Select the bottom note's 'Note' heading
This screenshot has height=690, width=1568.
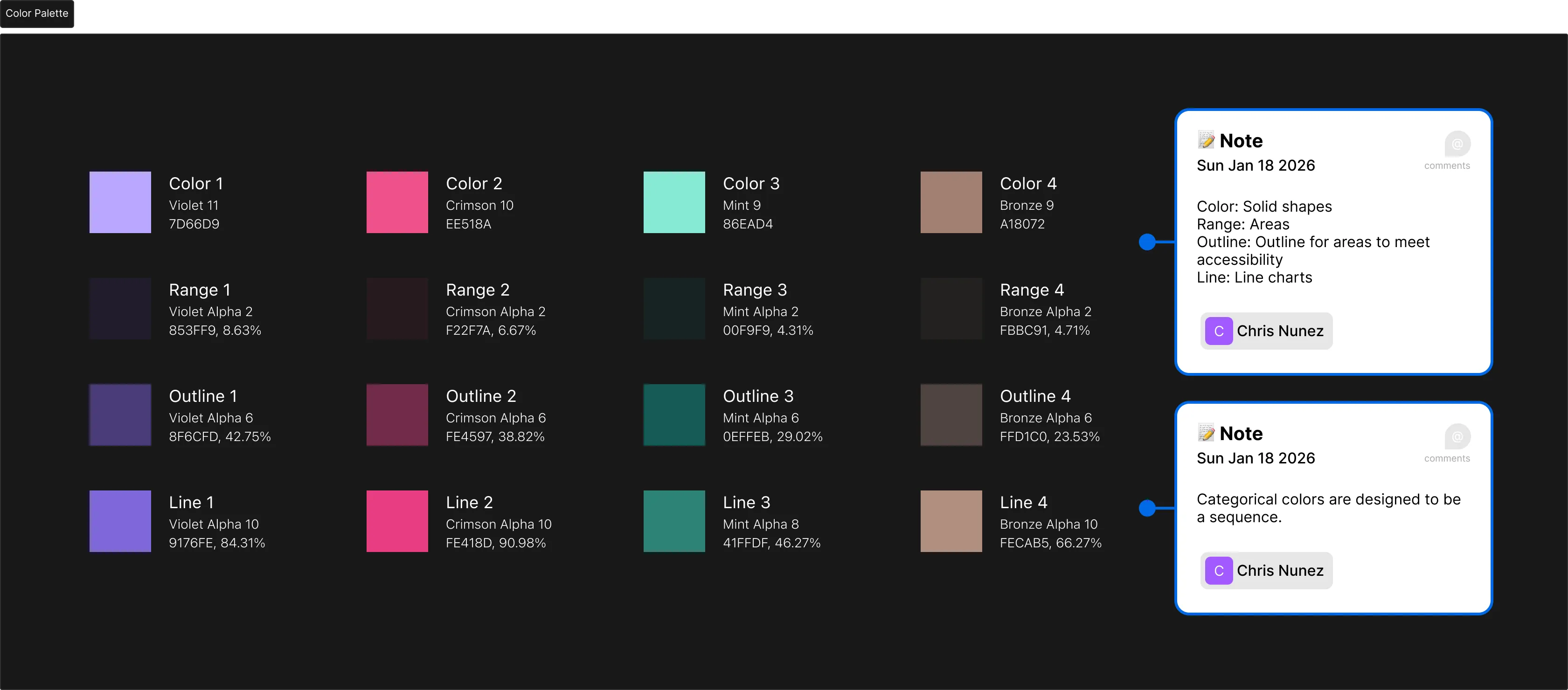(x=1241, y=433)
